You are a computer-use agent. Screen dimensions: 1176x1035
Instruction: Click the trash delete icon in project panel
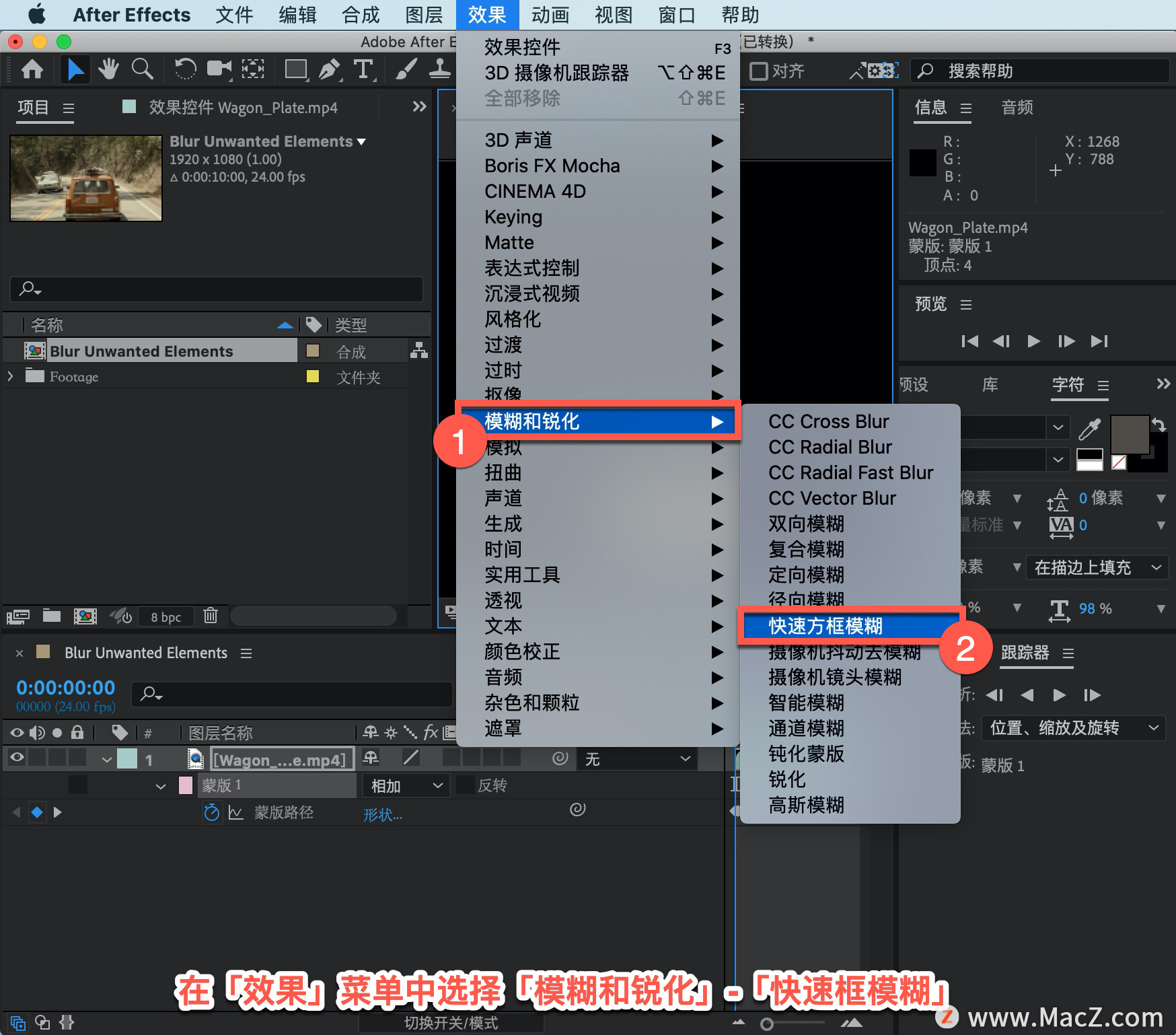pyautogui.click(x=211, y=616)
